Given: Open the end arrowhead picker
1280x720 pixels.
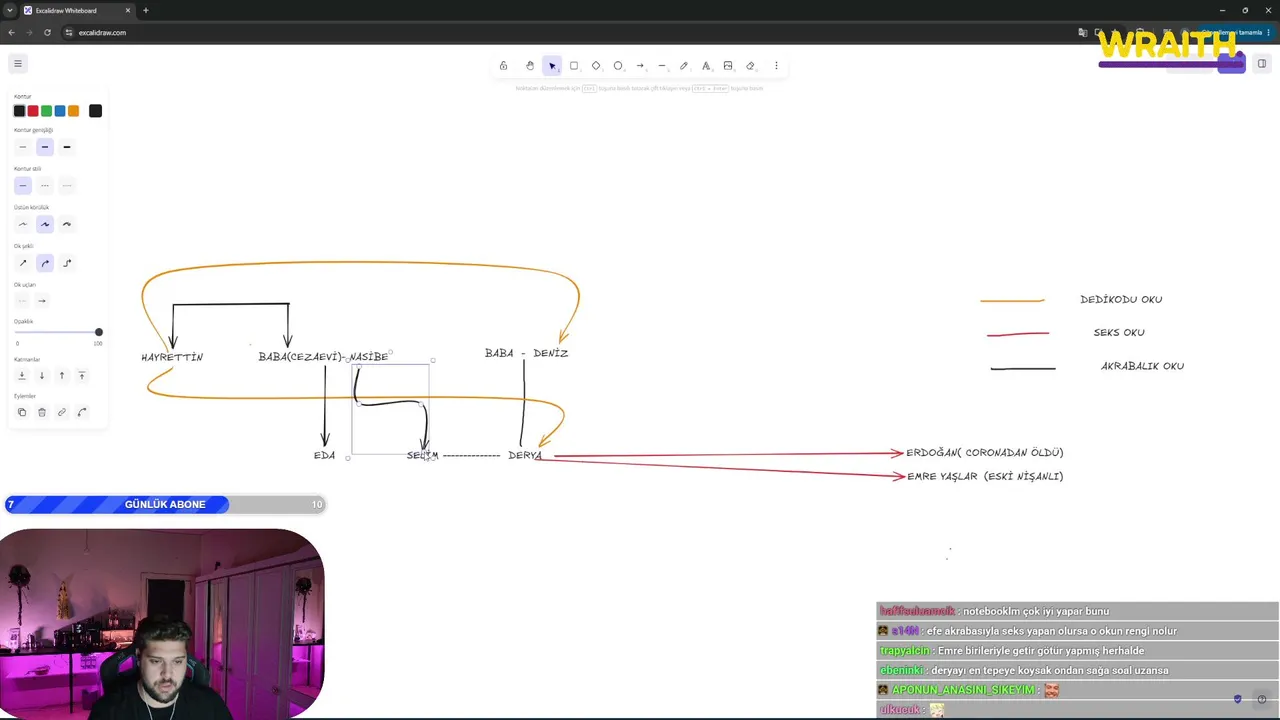Looking at the screenshot, I should point(42,301).
